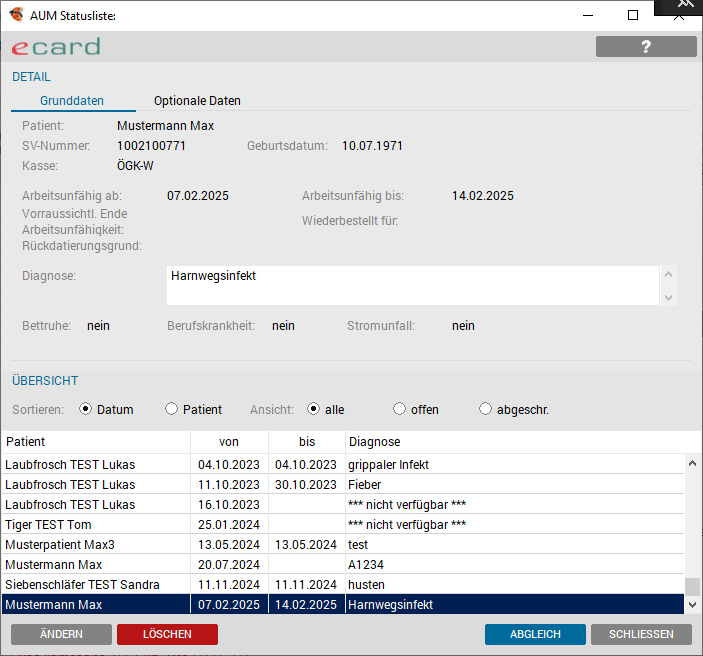Click the Patient column header
703x656 pixels.
click(x=96, y=442)
